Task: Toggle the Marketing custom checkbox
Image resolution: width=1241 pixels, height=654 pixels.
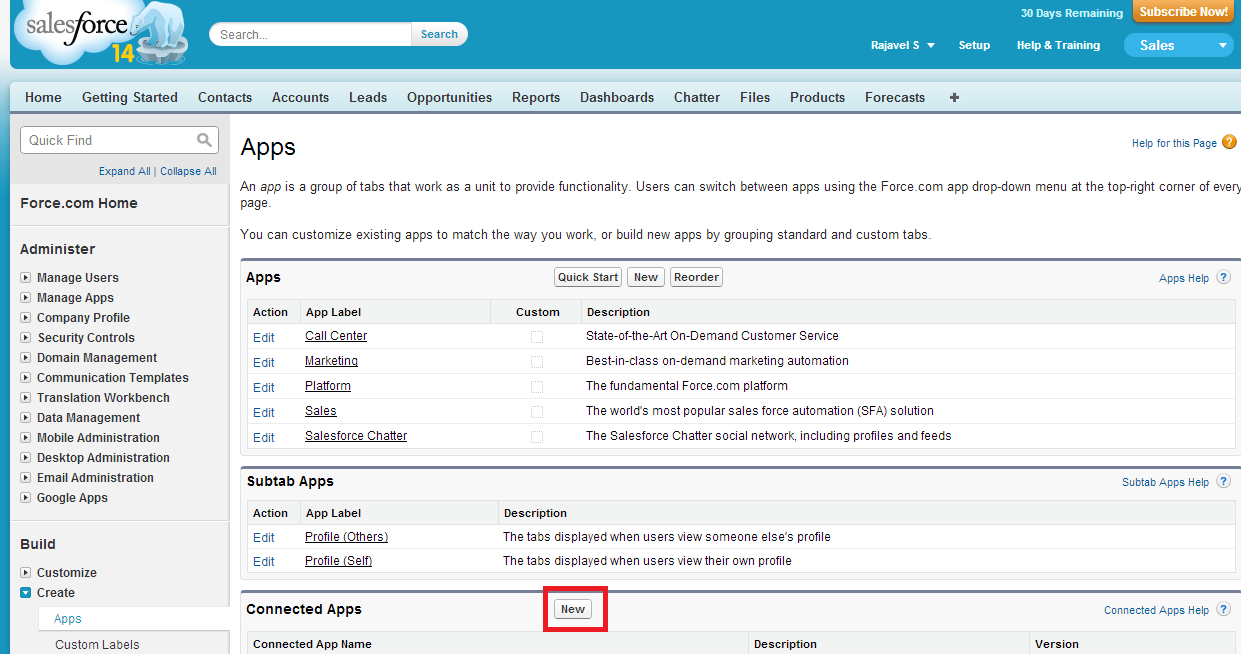Action: (x=537, y=362)
